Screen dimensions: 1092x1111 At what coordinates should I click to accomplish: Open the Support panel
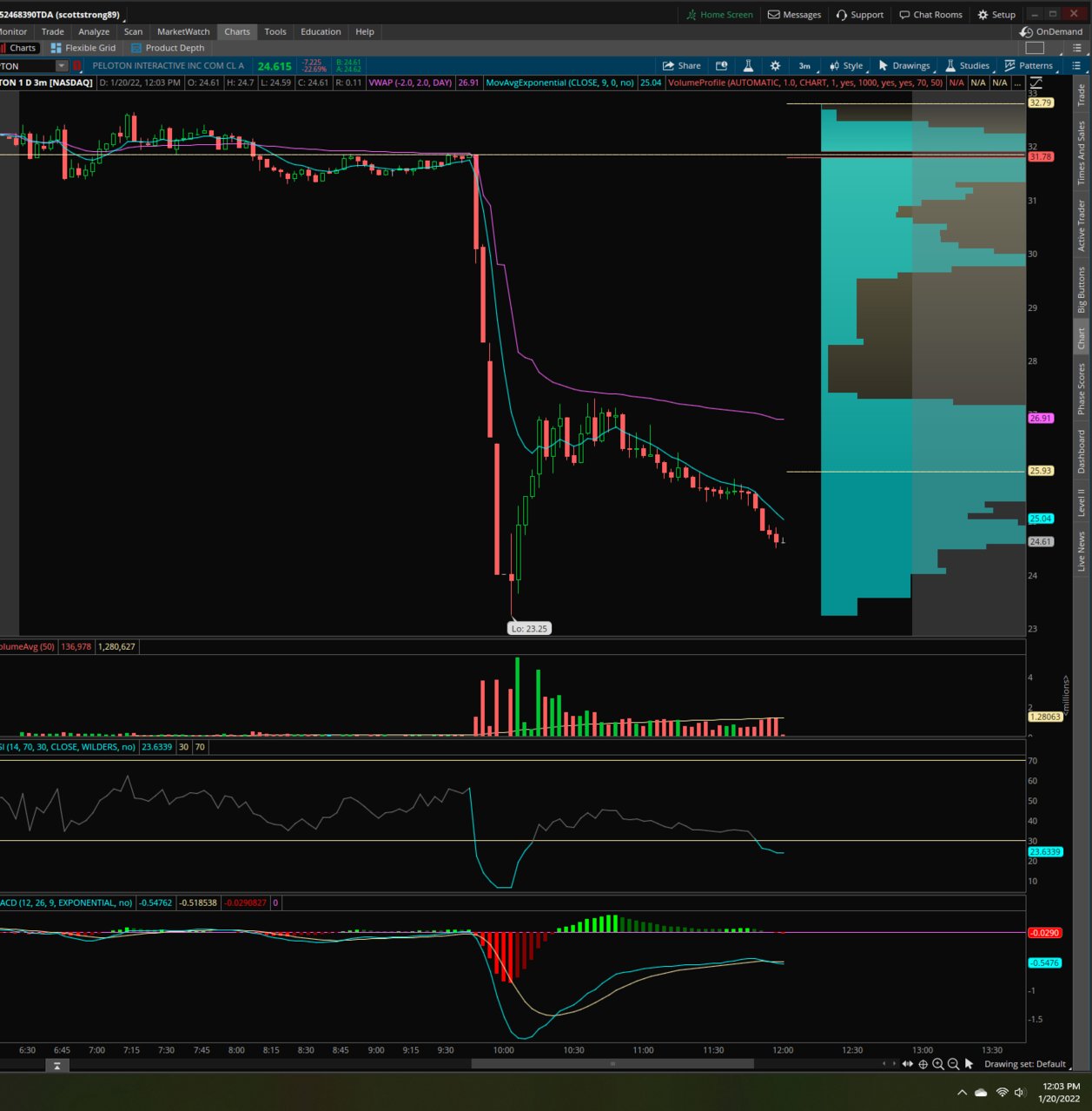pyautogui.click(x=859, y=15)
